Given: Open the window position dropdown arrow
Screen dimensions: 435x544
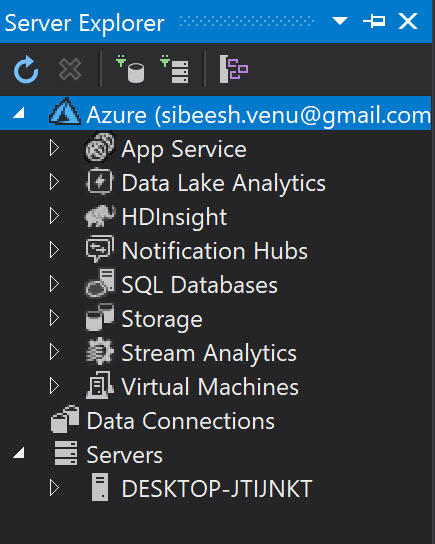Looking at the screenshot, I should pyautogui.click(x=340, y=21).
